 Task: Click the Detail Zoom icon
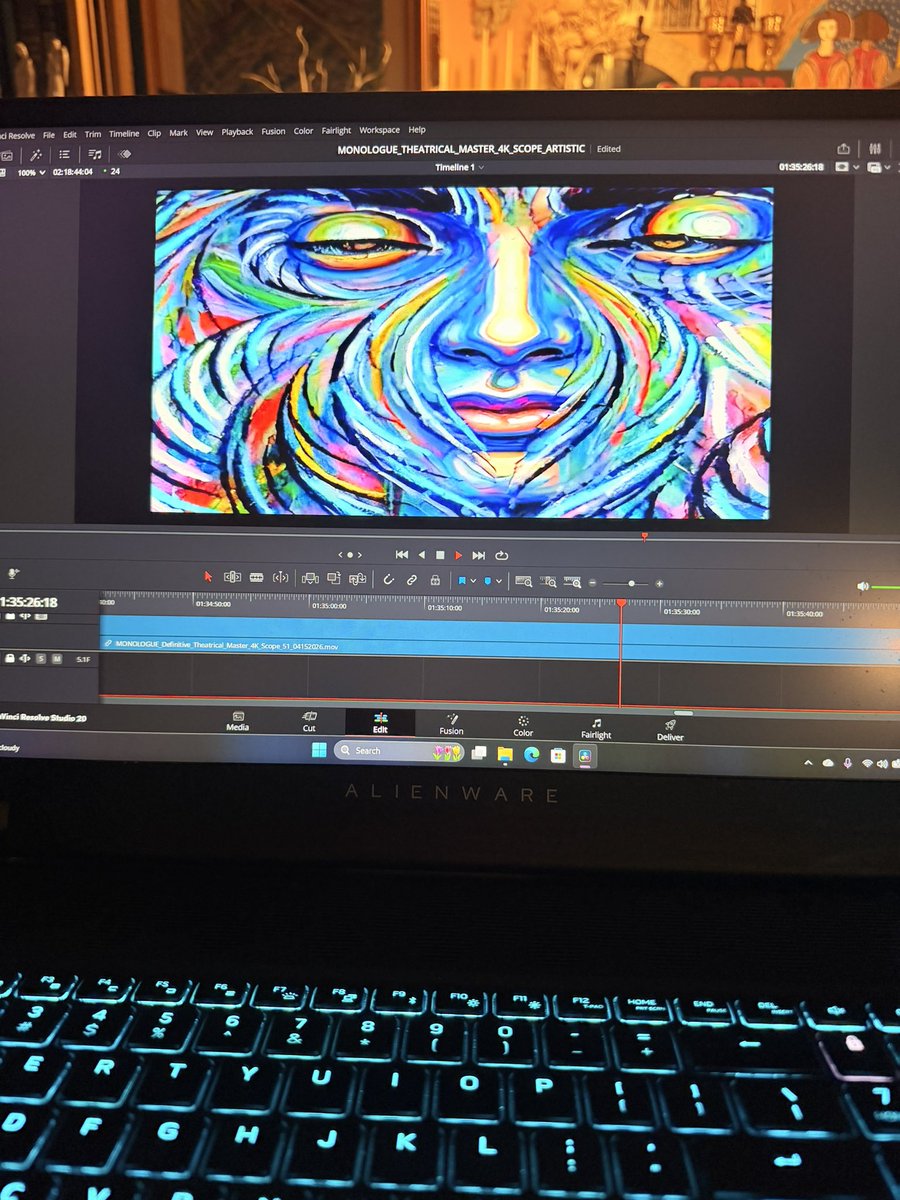click(x=548, y=581)
